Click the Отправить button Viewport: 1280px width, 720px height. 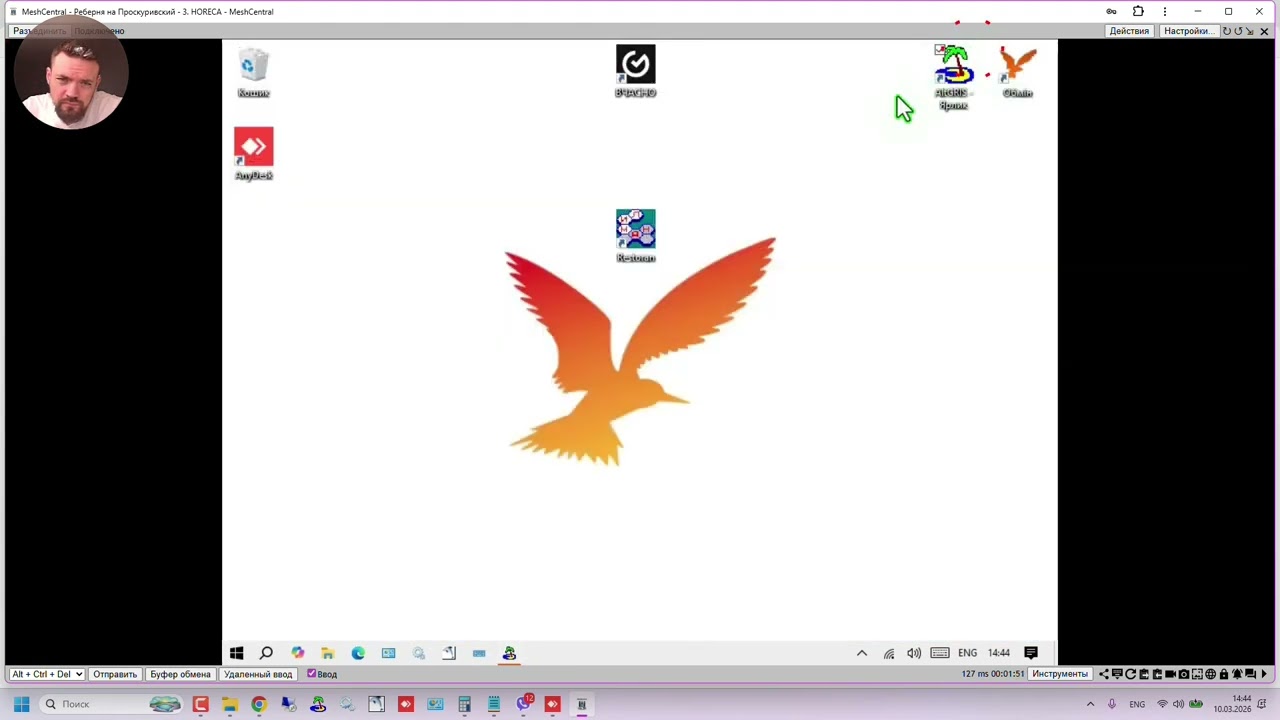(115, 674)
